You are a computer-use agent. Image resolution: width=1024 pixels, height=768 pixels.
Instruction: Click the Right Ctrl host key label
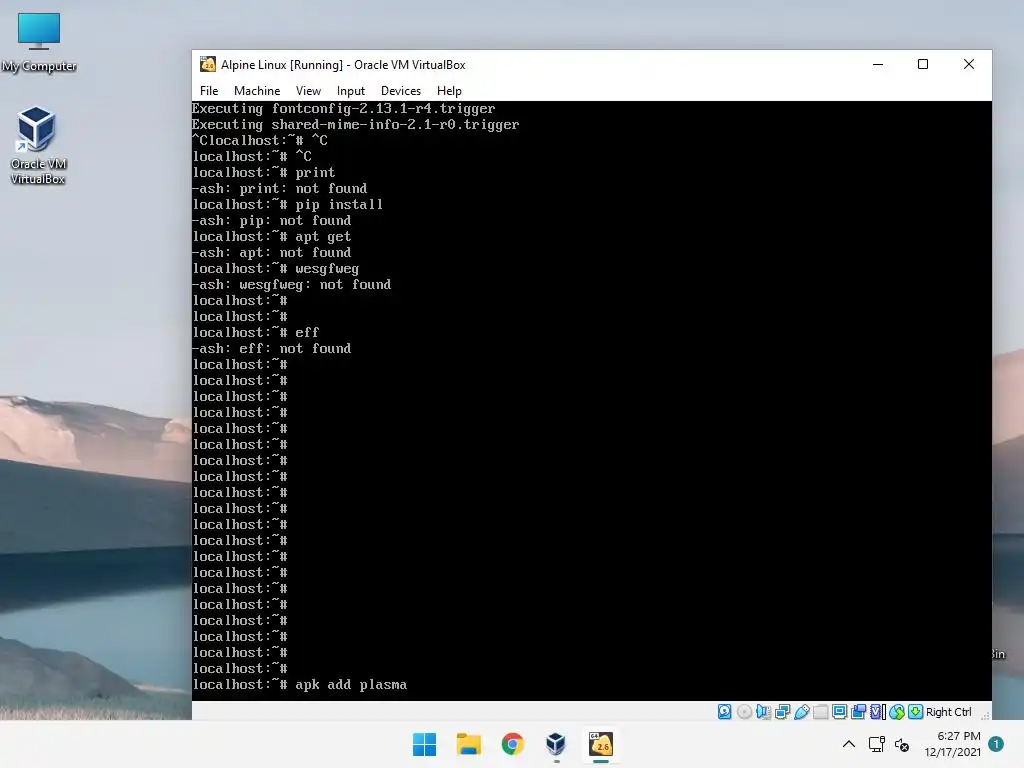[x=949, y=712]
